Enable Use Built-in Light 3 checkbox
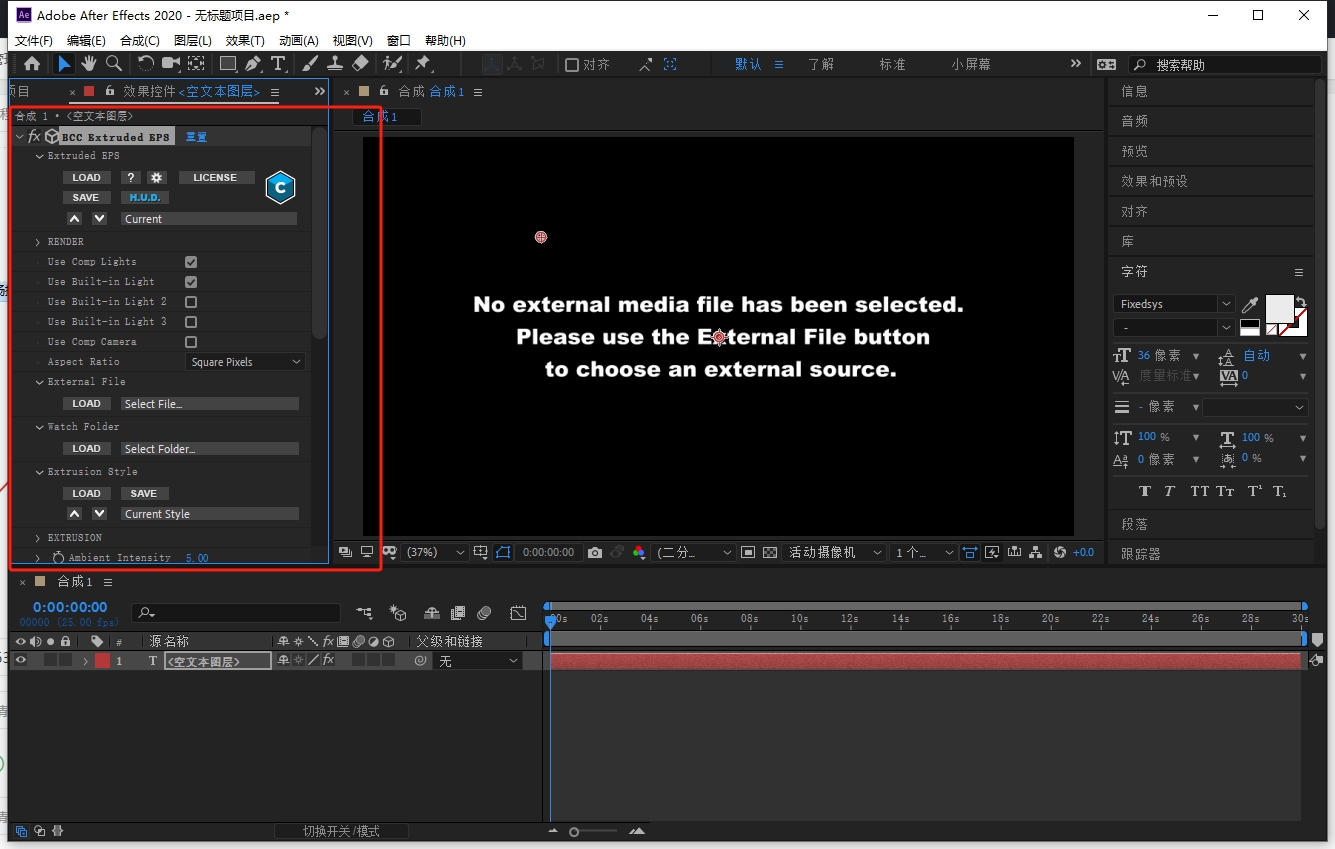 [x=191, y=322]
